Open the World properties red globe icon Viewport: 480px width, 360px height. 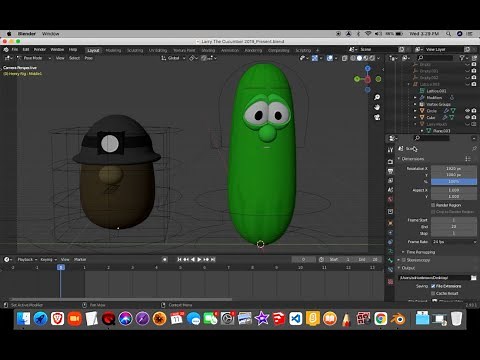click(390, 199)
